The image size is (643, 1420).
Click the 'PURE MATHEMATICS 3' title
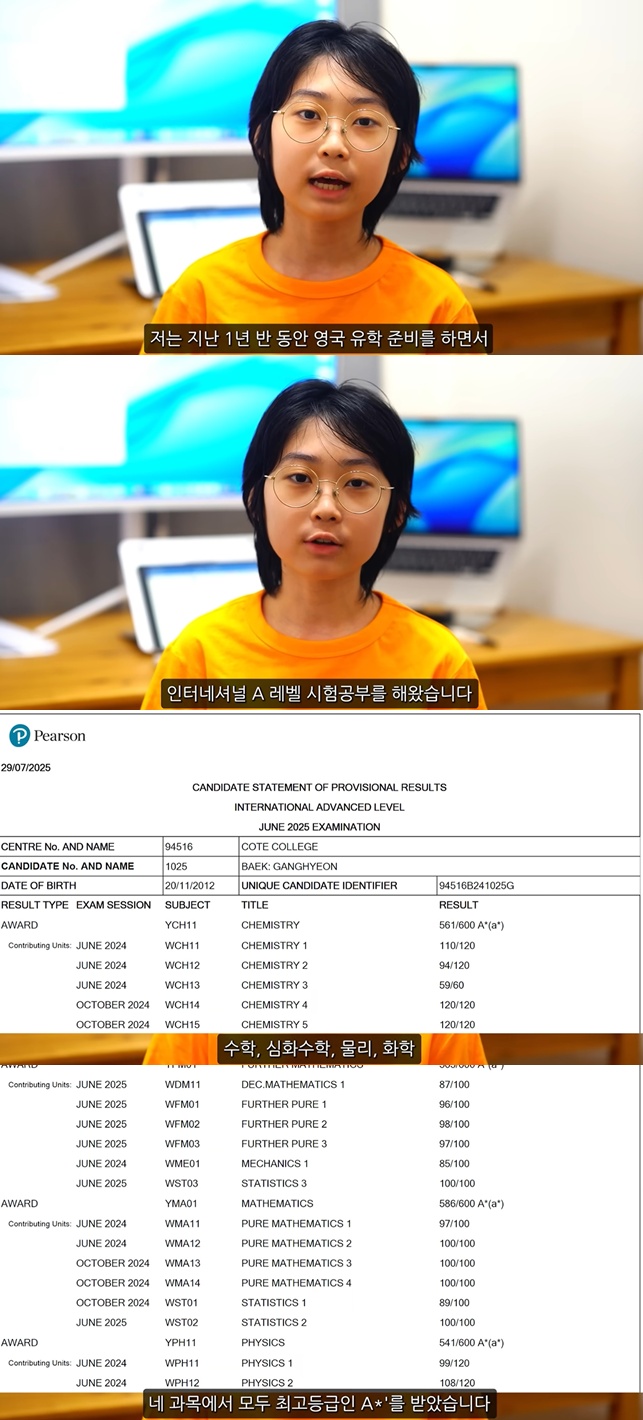click(296, 1263)
